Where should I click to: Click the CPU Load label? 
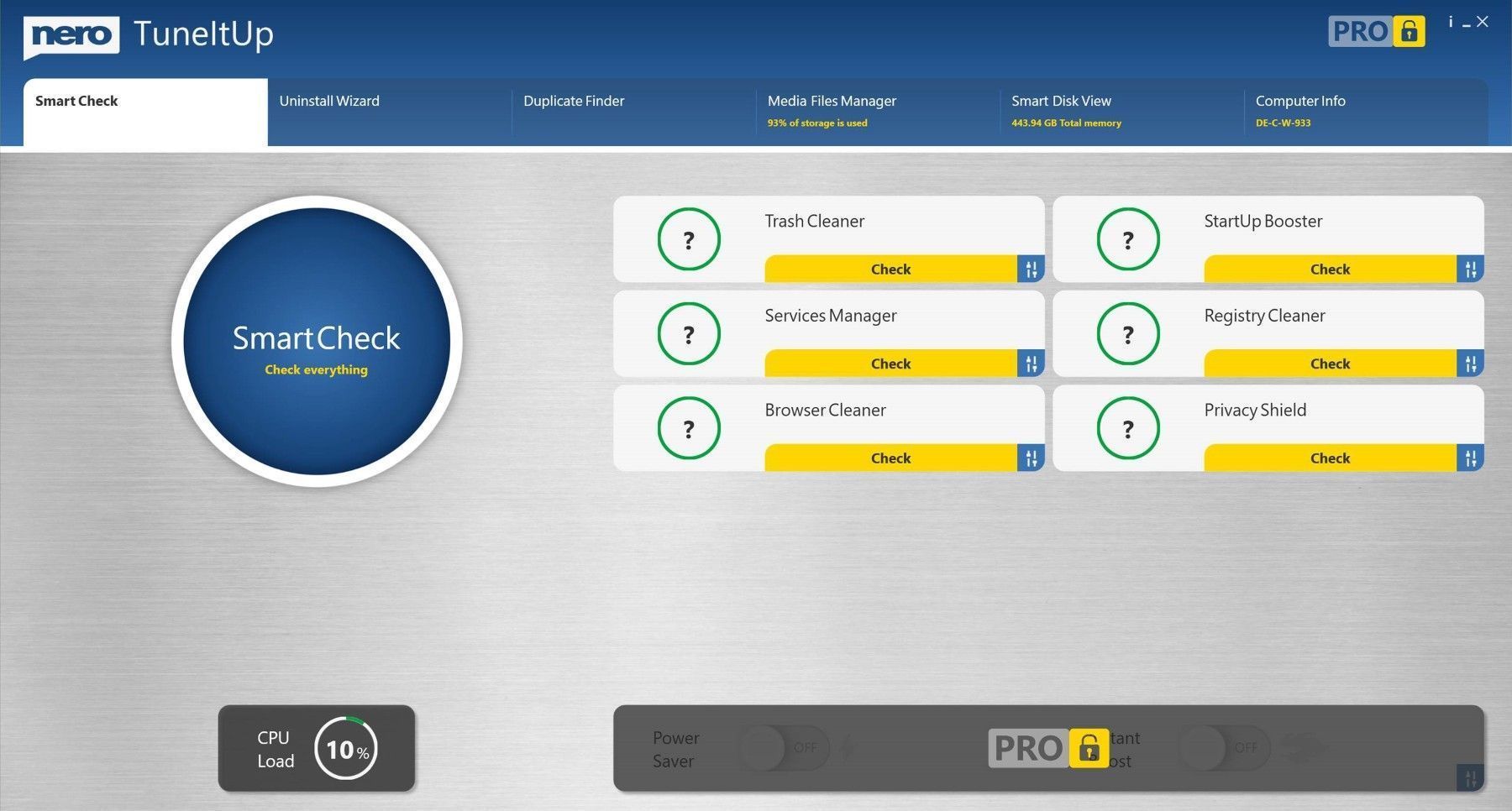coord(276,749)
